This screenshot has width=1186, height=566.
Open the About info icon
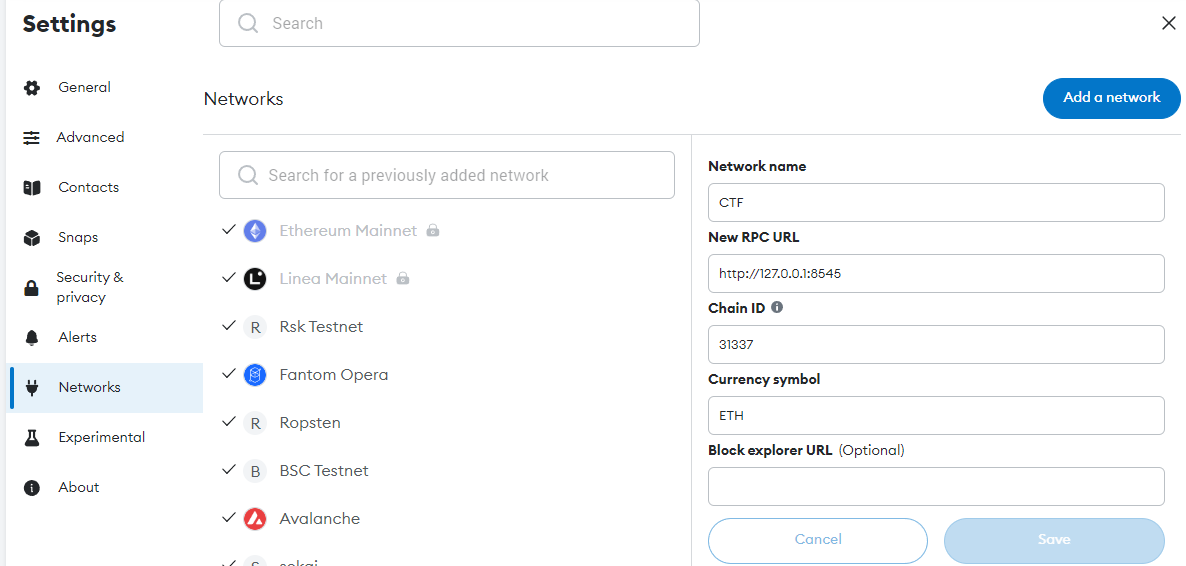[31, 487]
